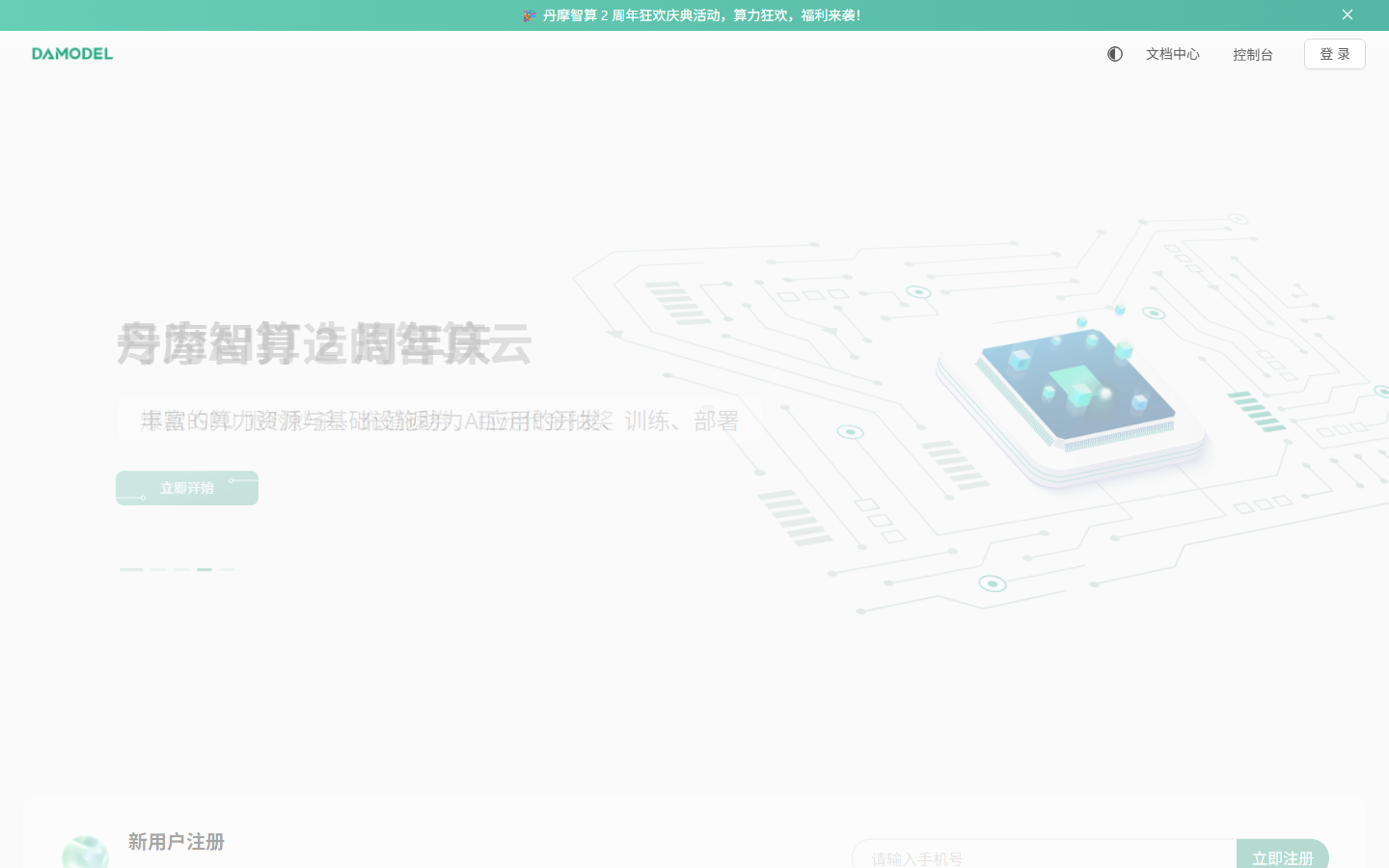1389x868 pixels.
Task: Click the 新用户注册 heading text
Action: pyautogui.click(x=177, y=842)
